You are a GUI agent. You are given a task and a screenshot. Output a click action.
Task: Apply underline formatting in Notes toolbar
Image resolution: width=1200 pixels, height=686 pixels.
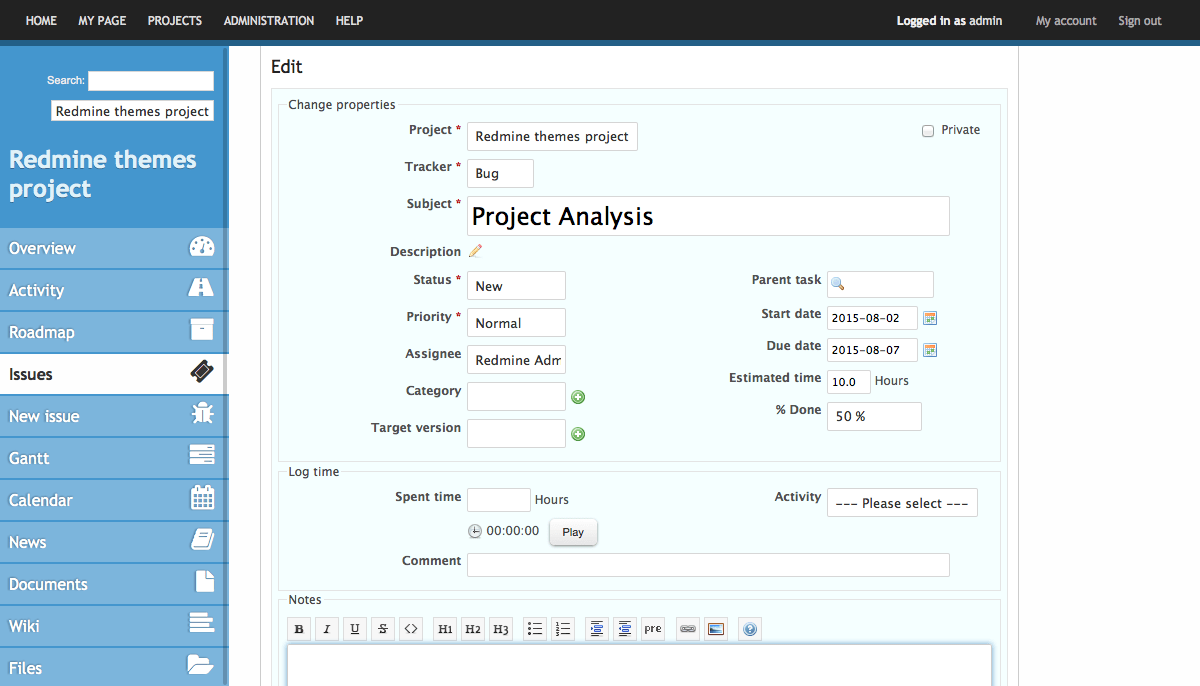tap(355, 629)
